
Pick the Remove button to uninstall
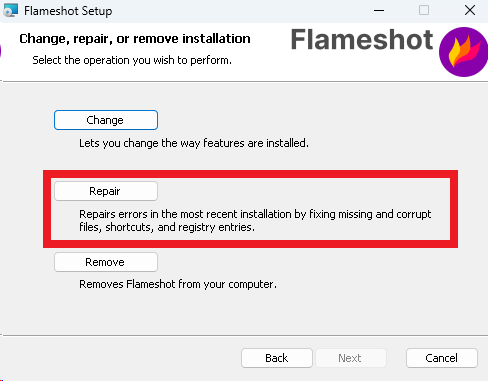click(106, 262)
